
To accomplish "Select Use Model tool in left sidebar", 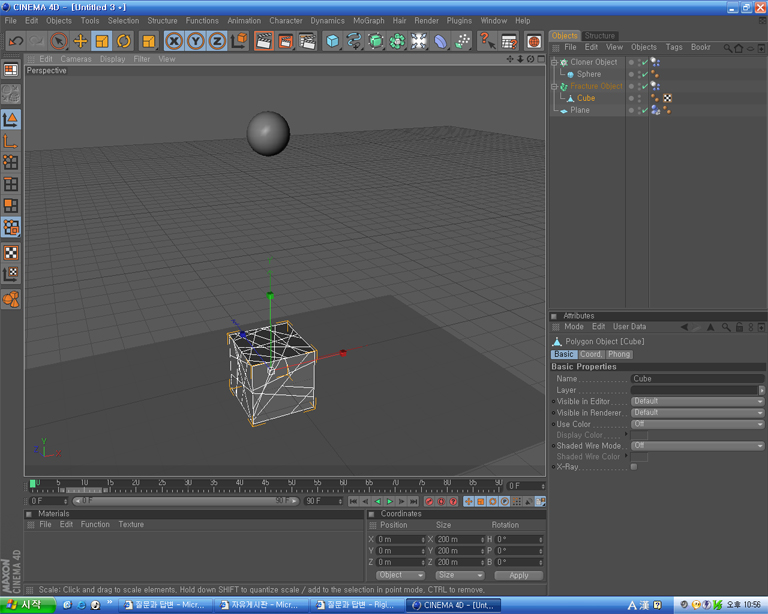I will point(11,119).
